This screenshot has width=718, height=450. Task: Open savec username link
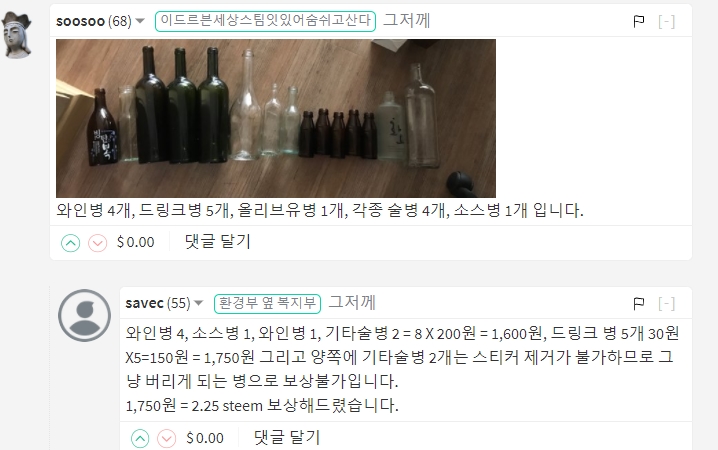(x=144, y=303)
